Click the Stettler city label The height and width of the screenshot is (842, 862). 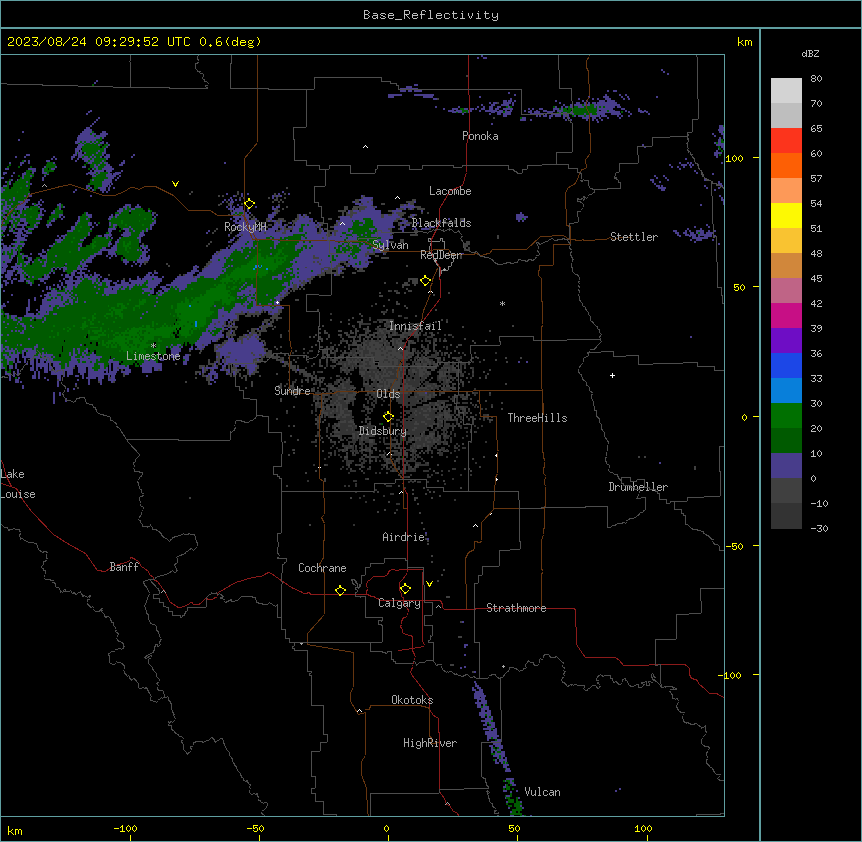click(634, 237)
